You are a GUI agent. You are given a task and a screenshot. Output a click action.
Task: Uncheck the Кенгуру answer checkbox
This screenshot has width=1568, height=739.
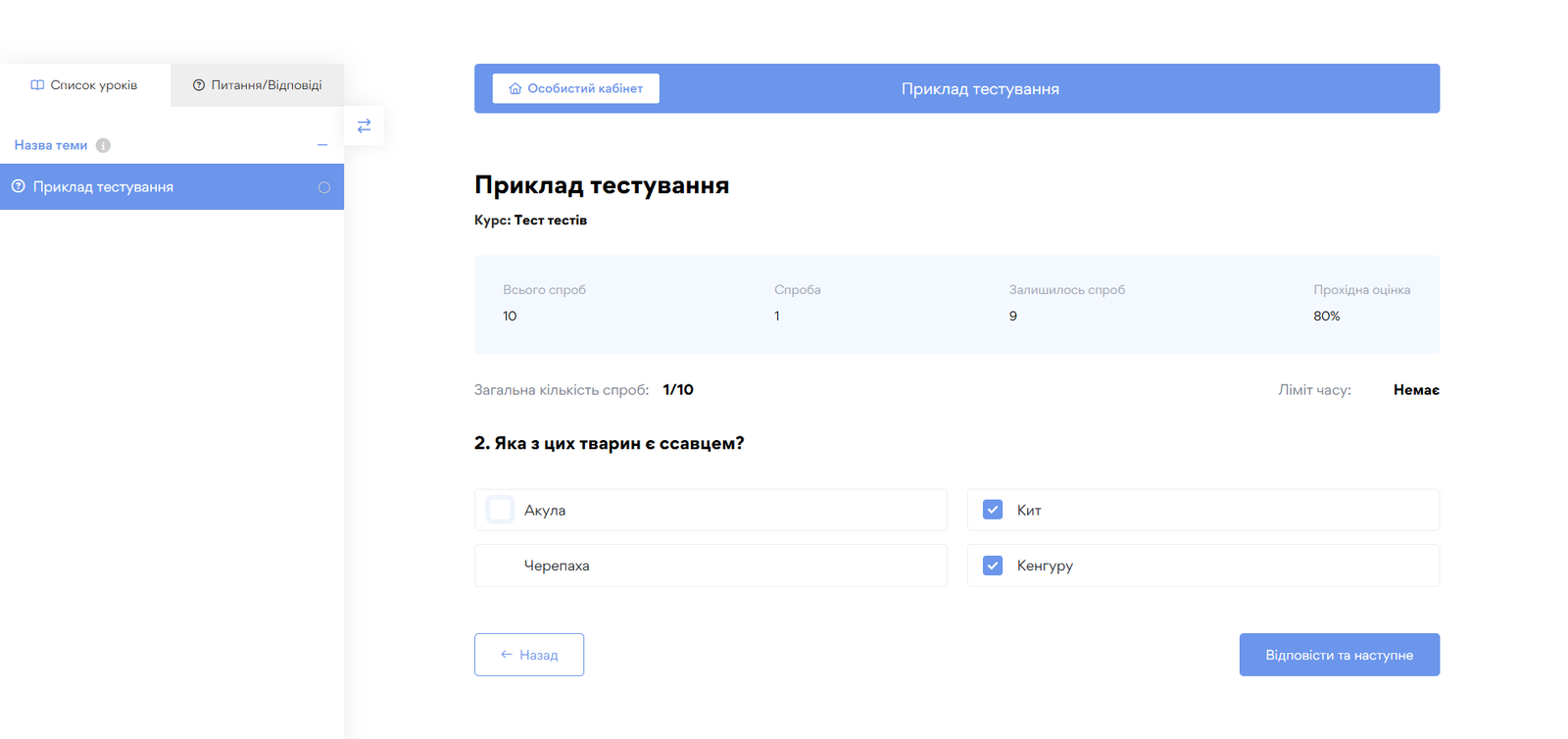pos(993,566)
